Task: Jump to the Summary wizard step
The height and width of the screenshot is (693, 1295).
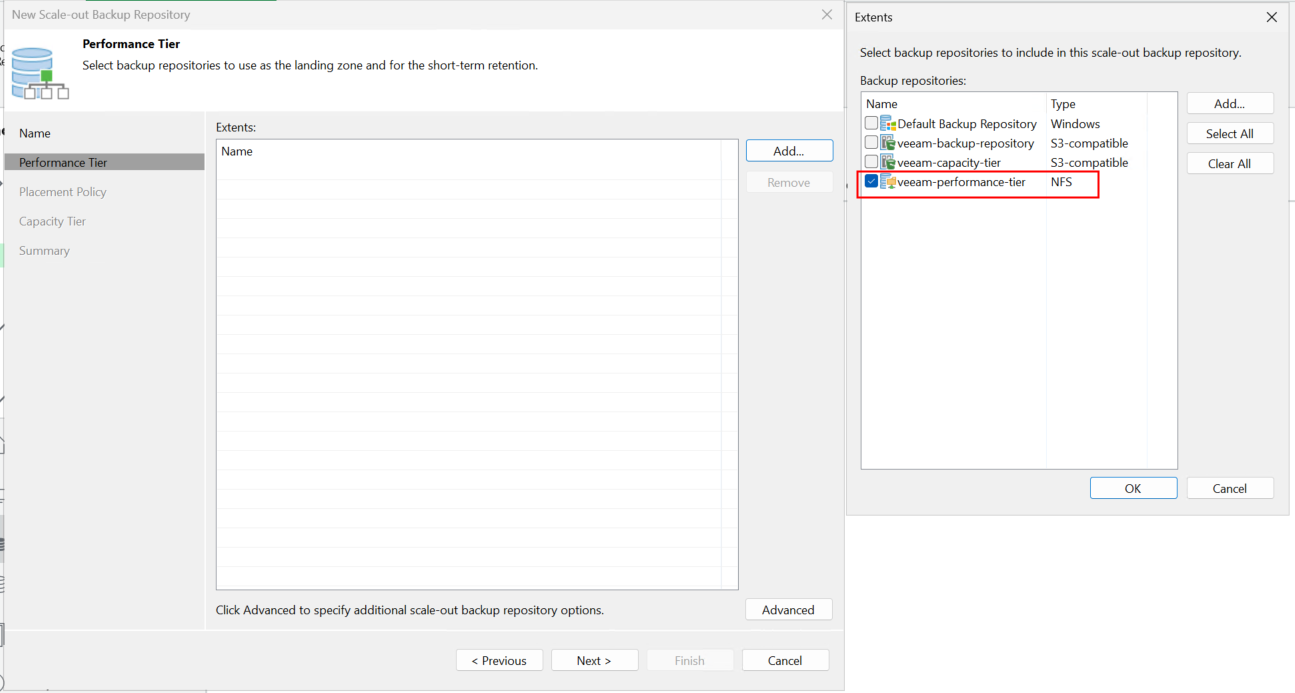Action: tap(45, 251)
